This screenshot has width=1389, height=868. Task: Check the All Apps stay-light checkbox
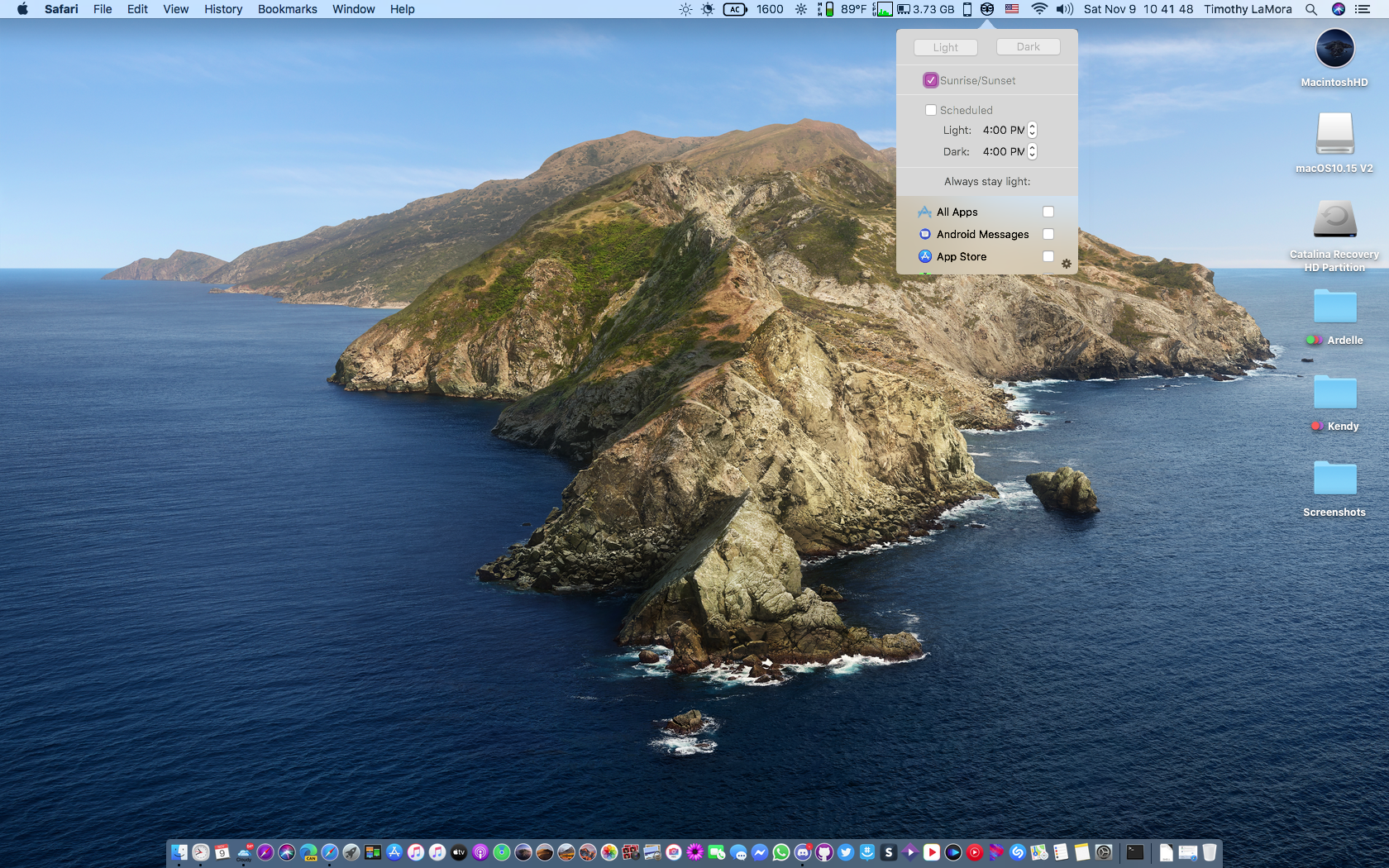(1048, 212)
